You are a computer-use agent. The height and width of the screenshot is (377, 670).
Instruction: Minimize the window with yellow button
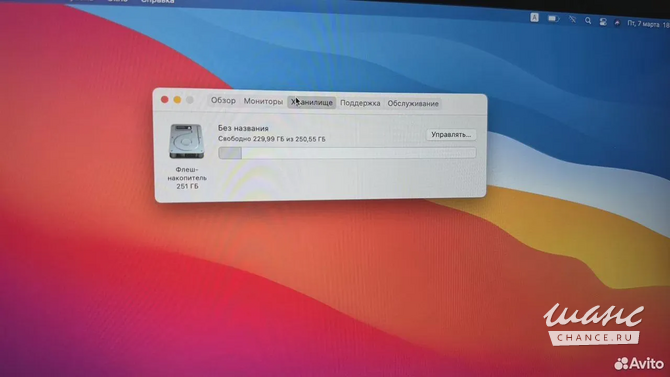tap(177, 100)
